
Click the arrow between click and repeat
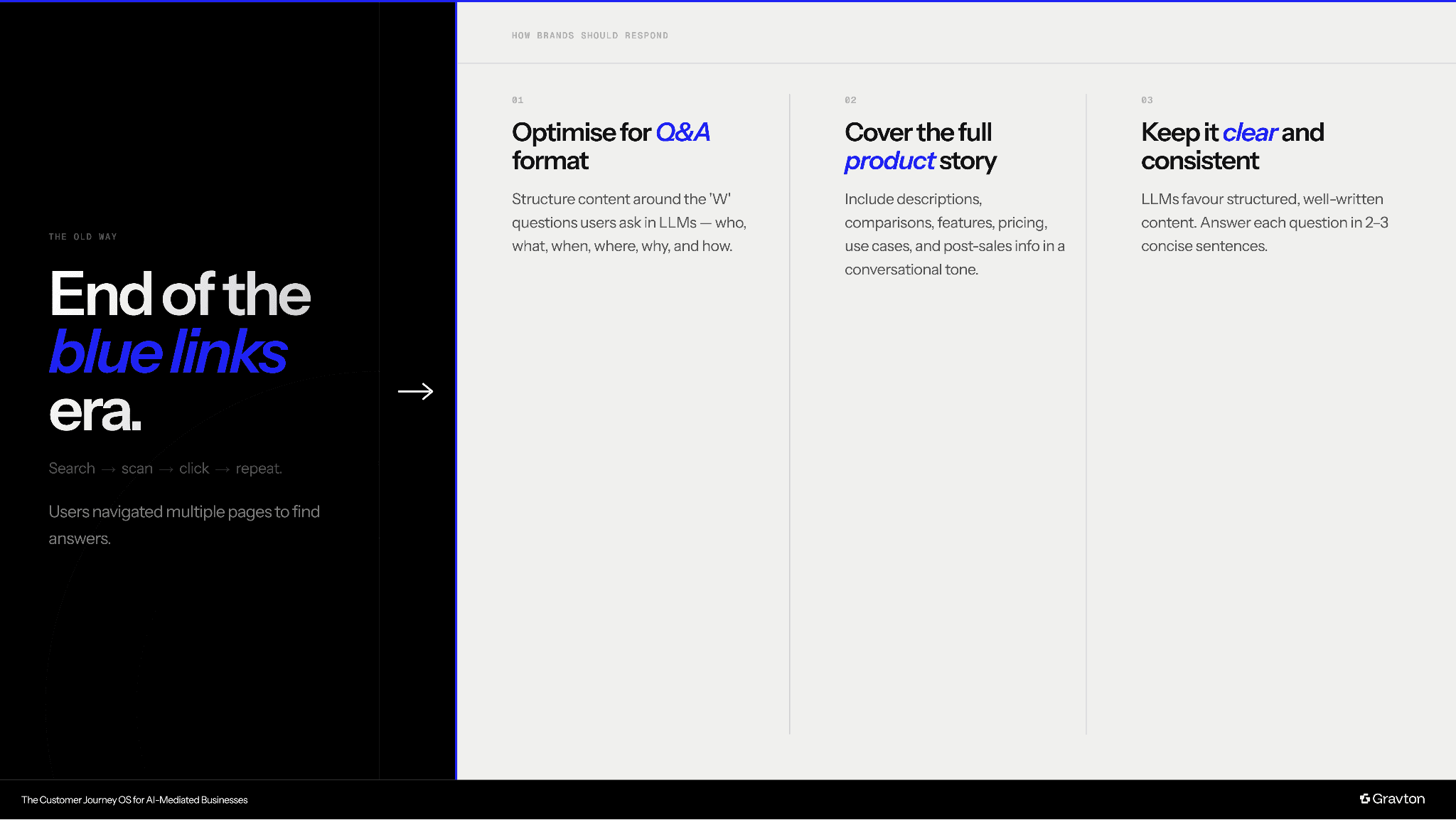click(223, 469)
